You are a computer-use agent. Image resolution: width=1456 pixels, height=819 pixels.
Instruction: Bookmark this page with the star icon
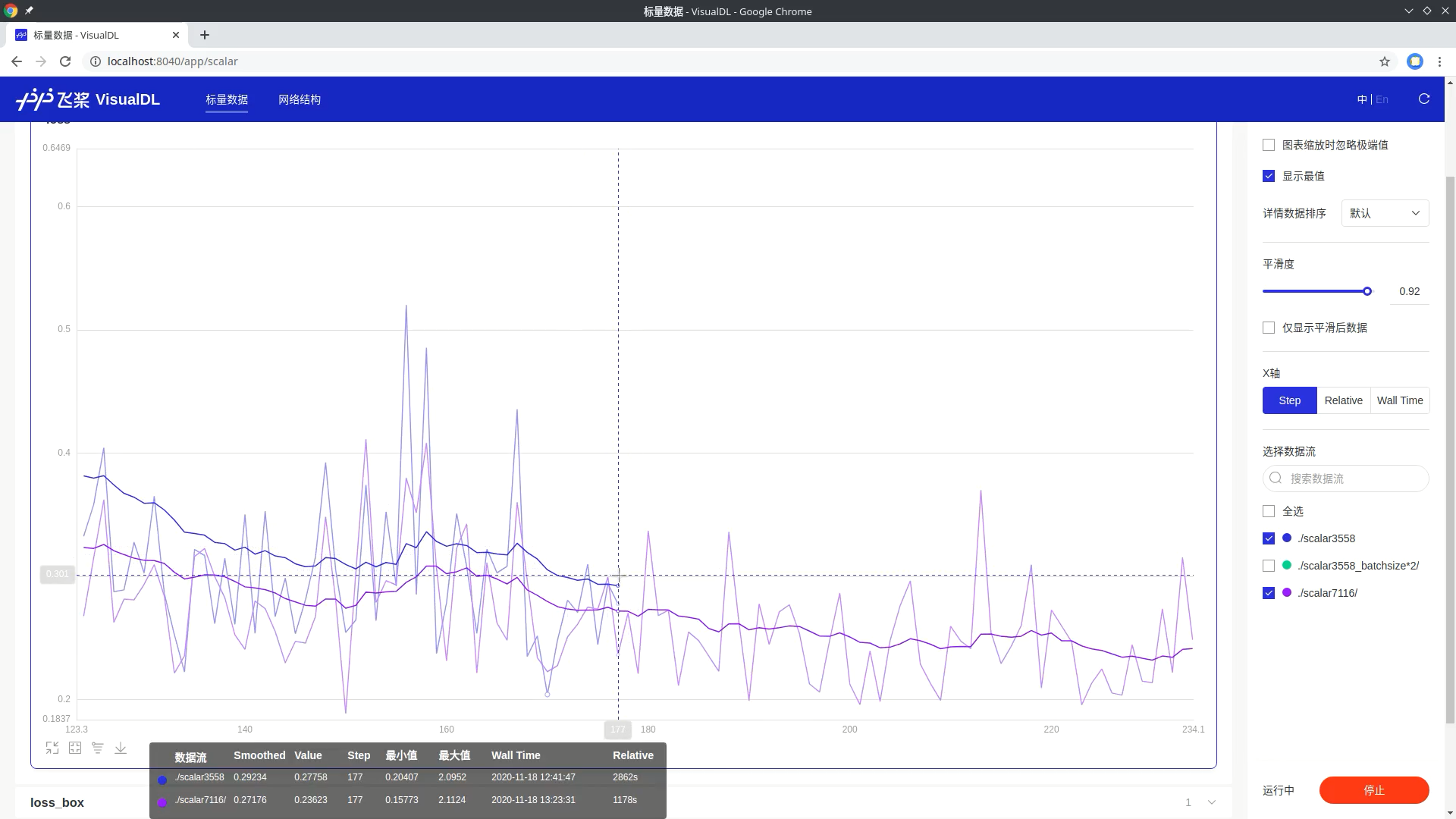point(1384,61)
